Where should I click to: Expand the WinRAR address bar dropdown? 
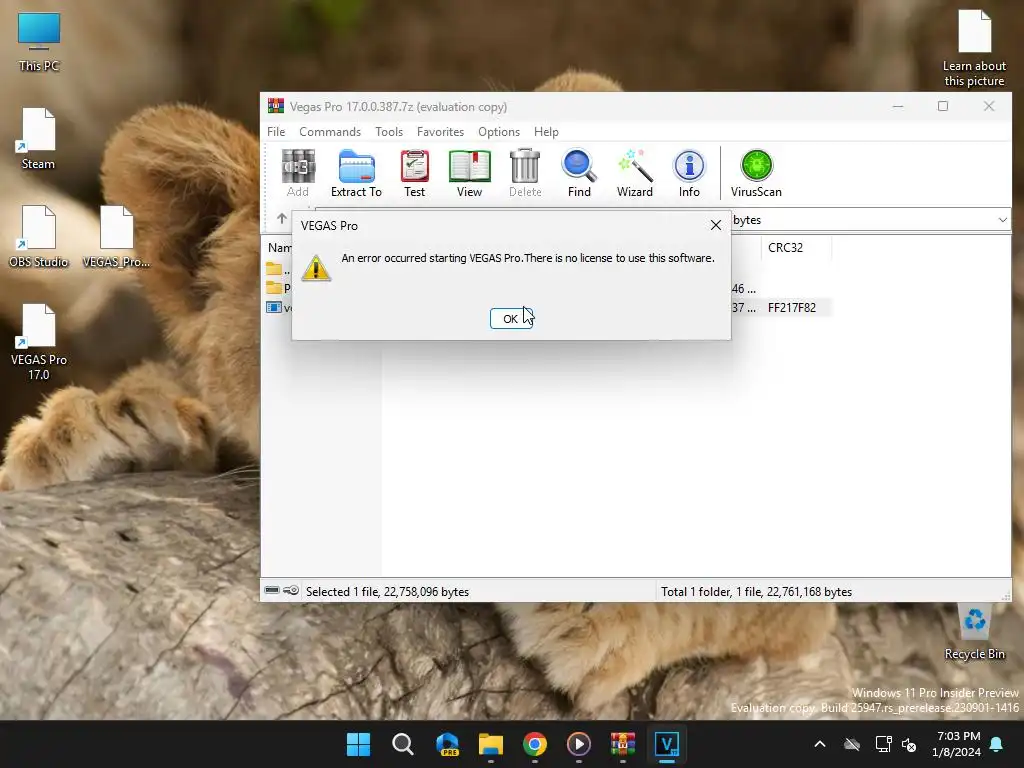[x=1002, y=220]
